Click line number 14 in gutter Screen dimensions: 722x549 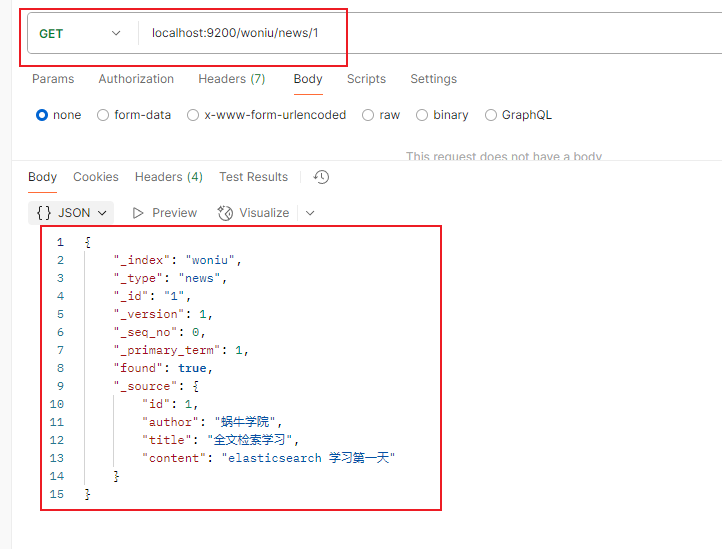57,476
